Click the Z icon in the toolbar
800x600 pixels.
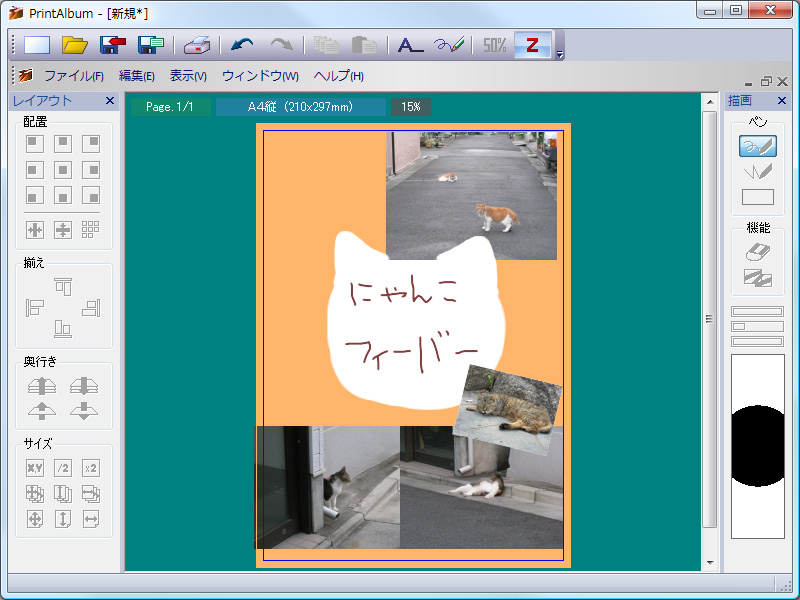[533, 44]
